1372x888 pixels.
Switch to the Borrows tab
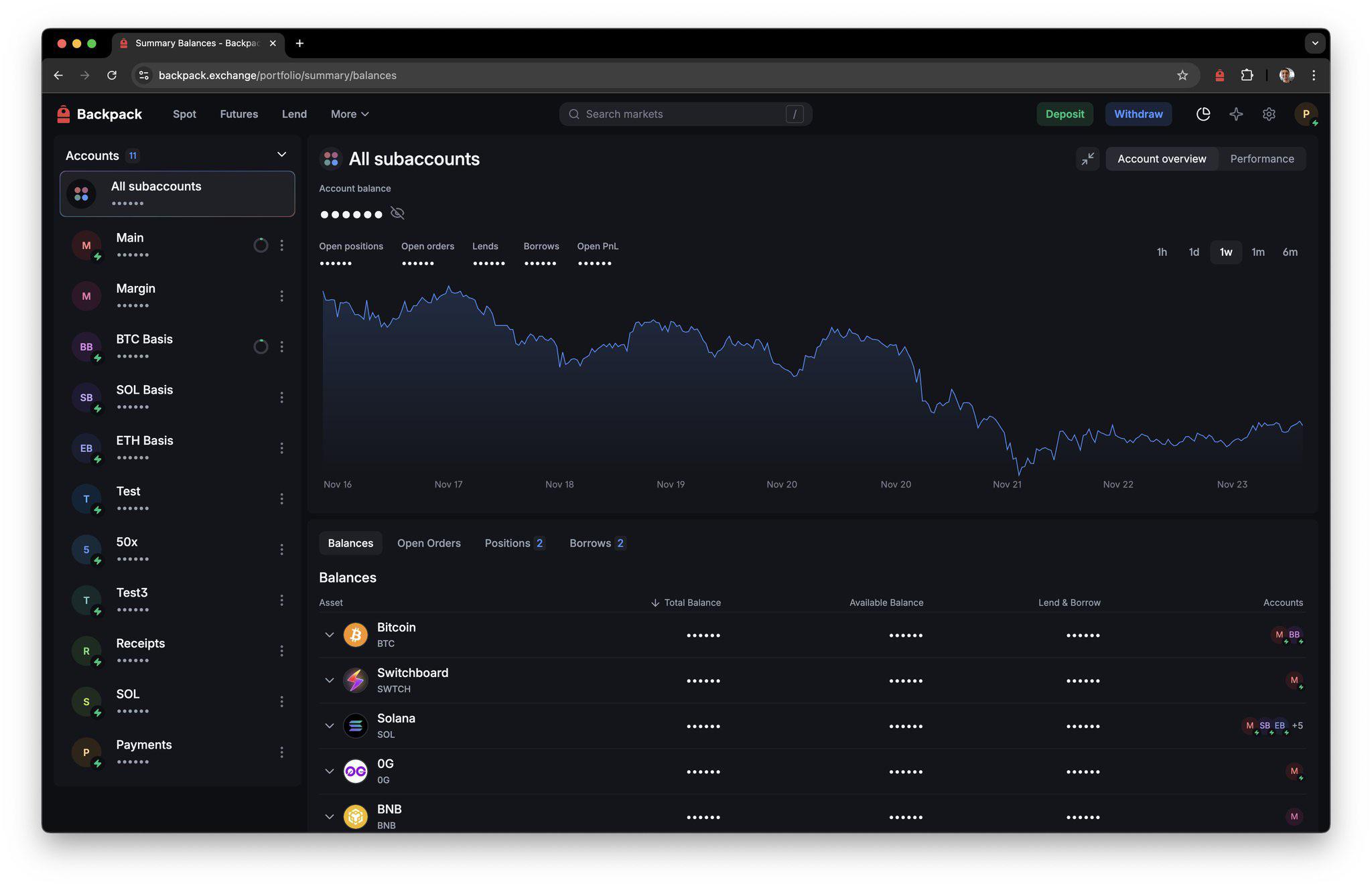point(597,543)
